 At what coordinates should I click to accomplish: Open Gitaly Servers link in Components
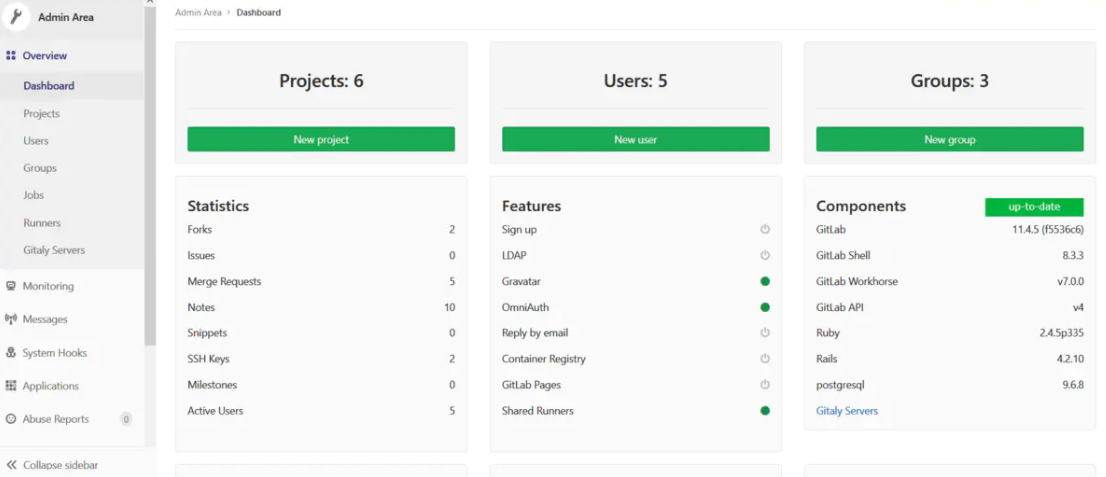847,411
